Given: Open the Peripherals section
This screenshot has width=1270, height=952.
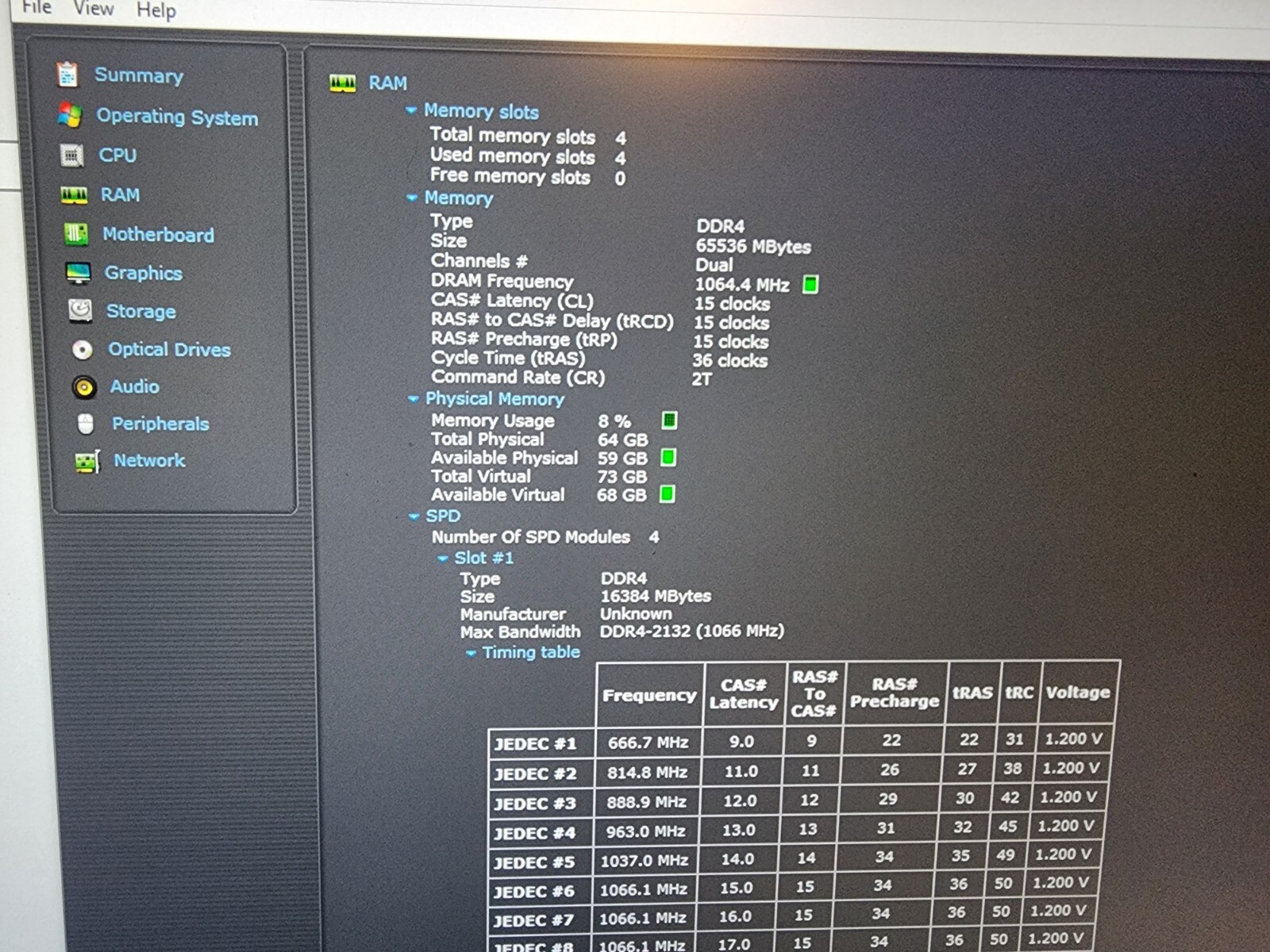Looking at the screenshot, I should [x=160, y=424].
